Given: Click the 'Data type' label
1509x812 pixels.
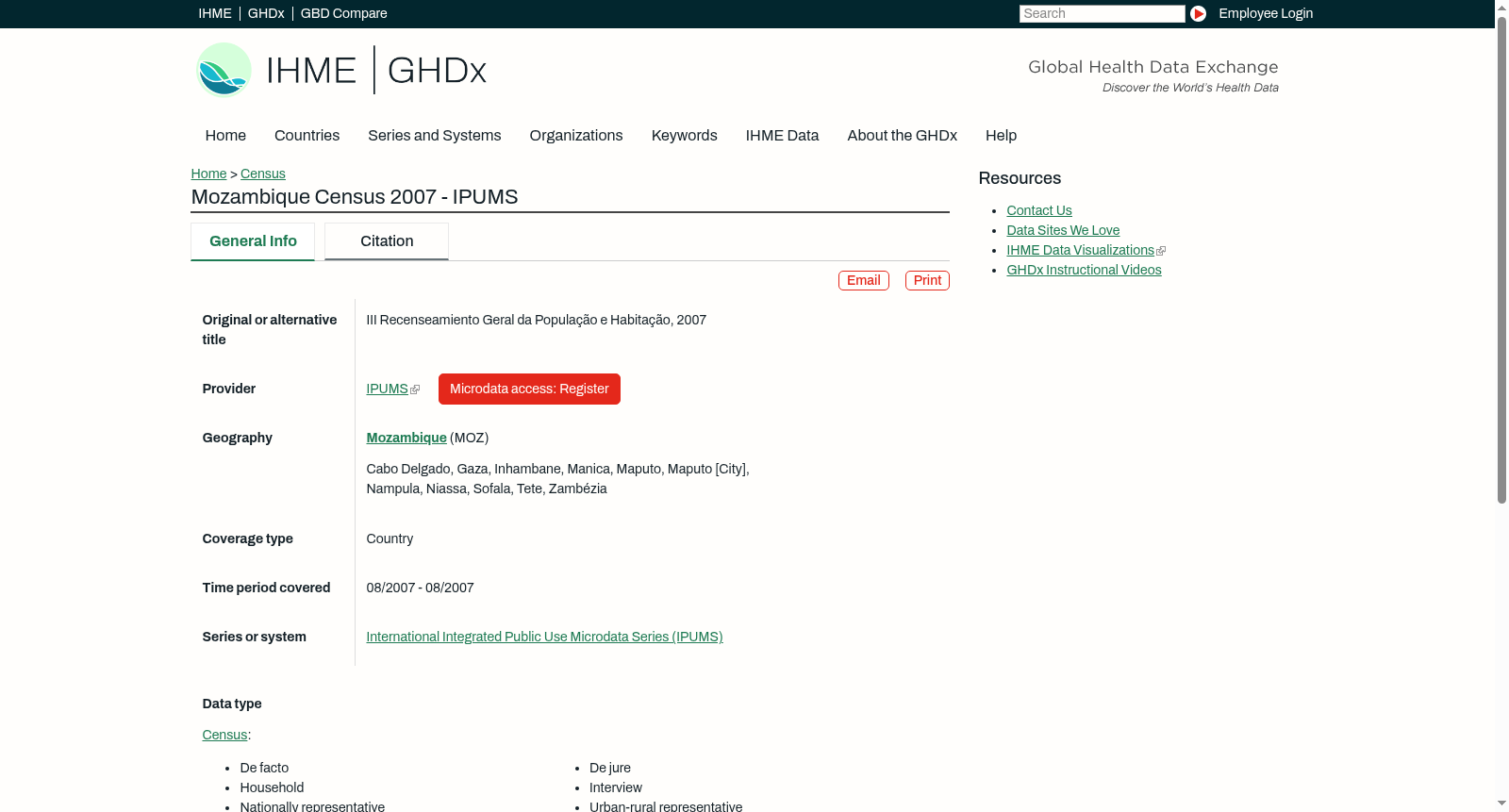Looking at the screenshot, I should tap(232, 704).
